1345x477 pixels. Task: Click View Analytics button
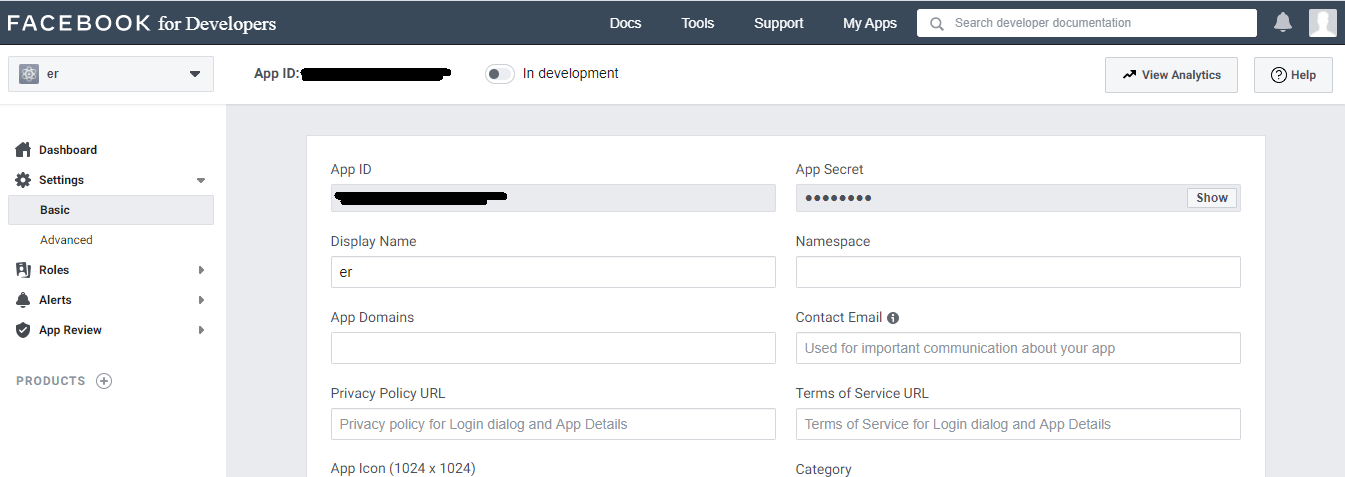click(1171, 75)
